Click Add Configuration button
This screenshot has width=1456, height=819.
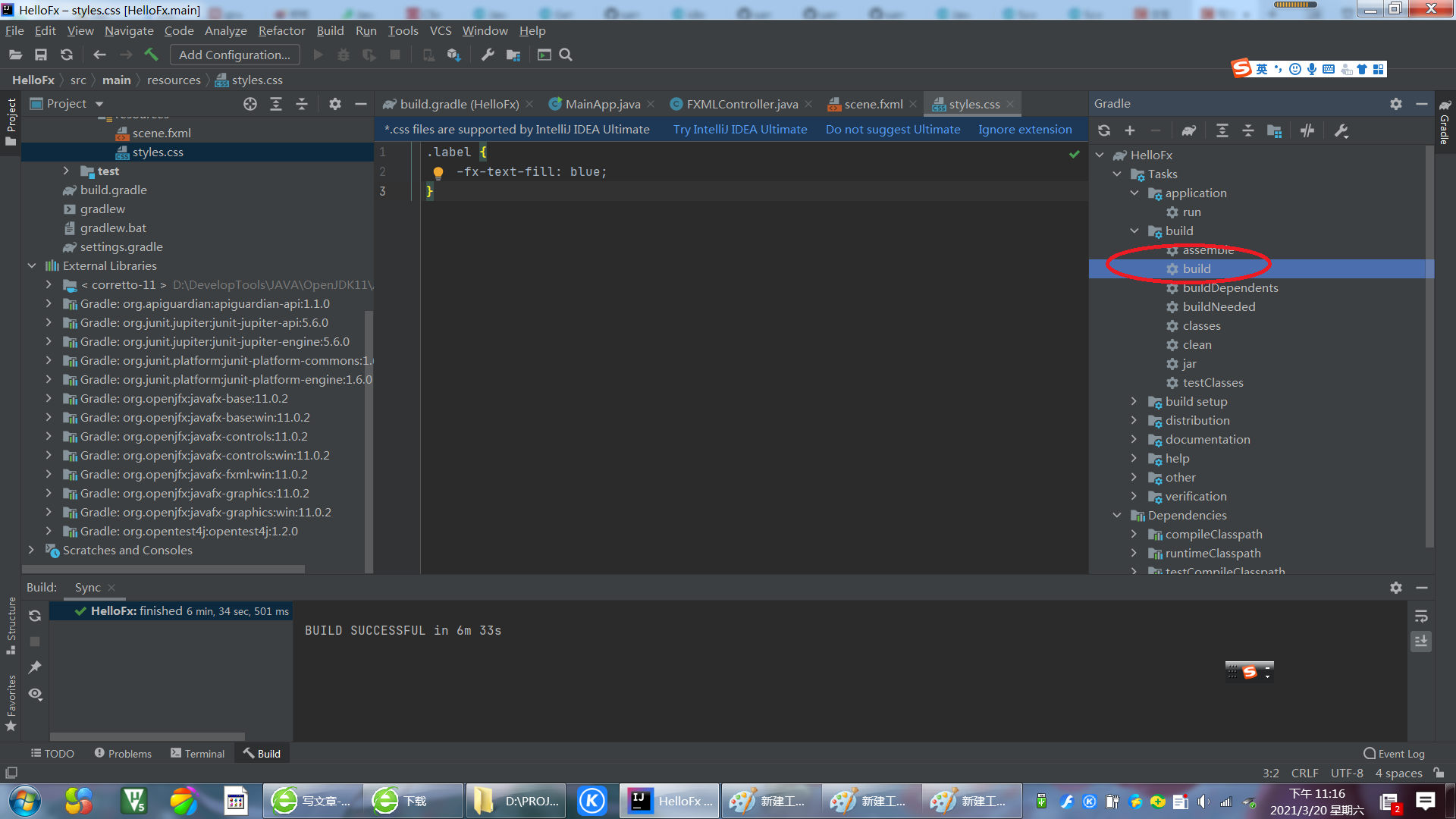[234, 55]
